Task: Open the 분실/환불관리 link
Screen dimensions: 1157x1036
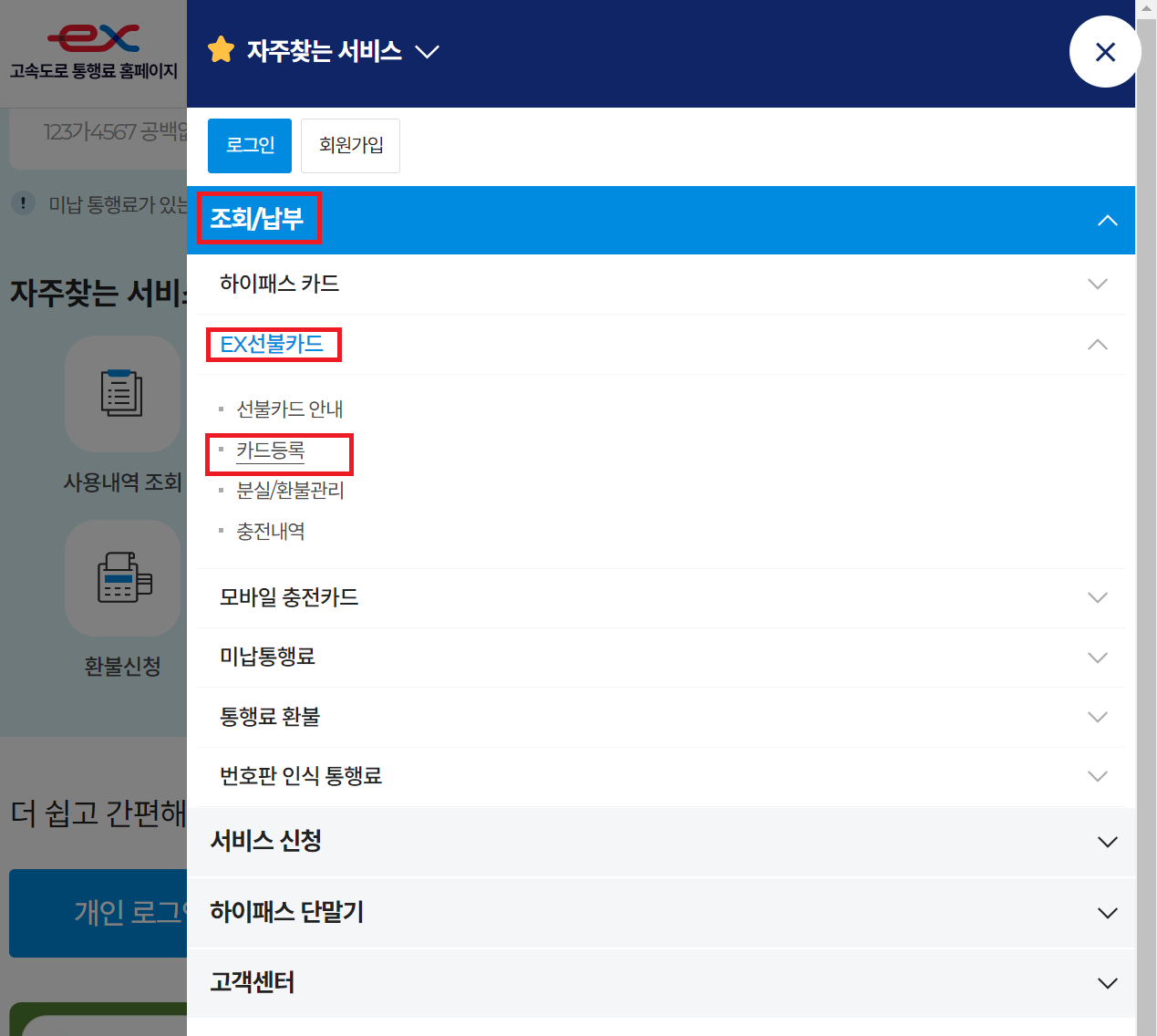Action: 290,491
